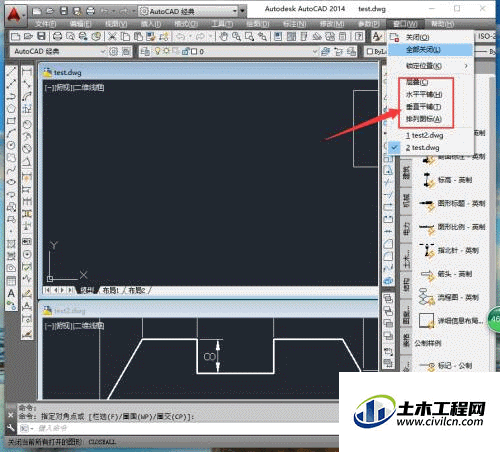Choose 层叠(C) cascade menu entry
The width and height of the screenshot is (500, 452).
(431, 82)
